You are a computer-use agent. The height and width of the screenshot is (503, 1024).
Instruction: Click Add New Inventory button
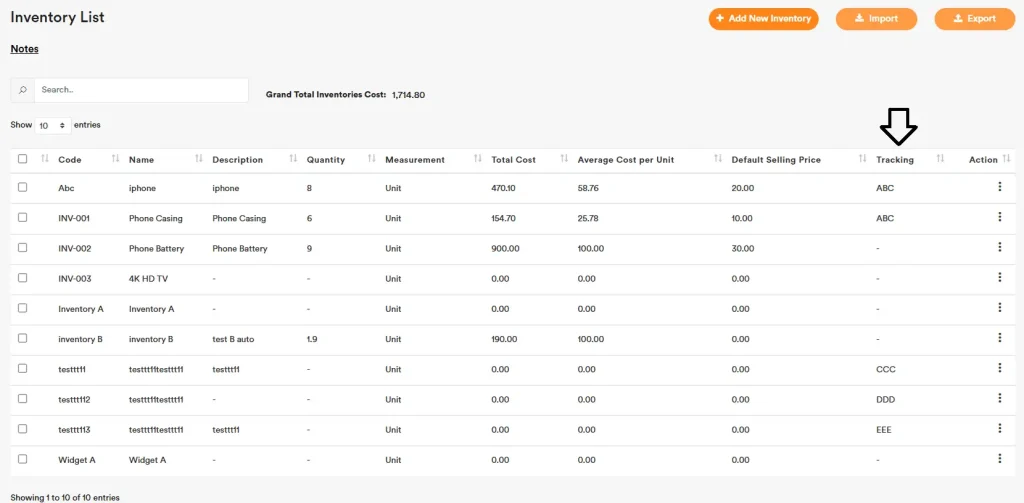[x=763, y=19]
